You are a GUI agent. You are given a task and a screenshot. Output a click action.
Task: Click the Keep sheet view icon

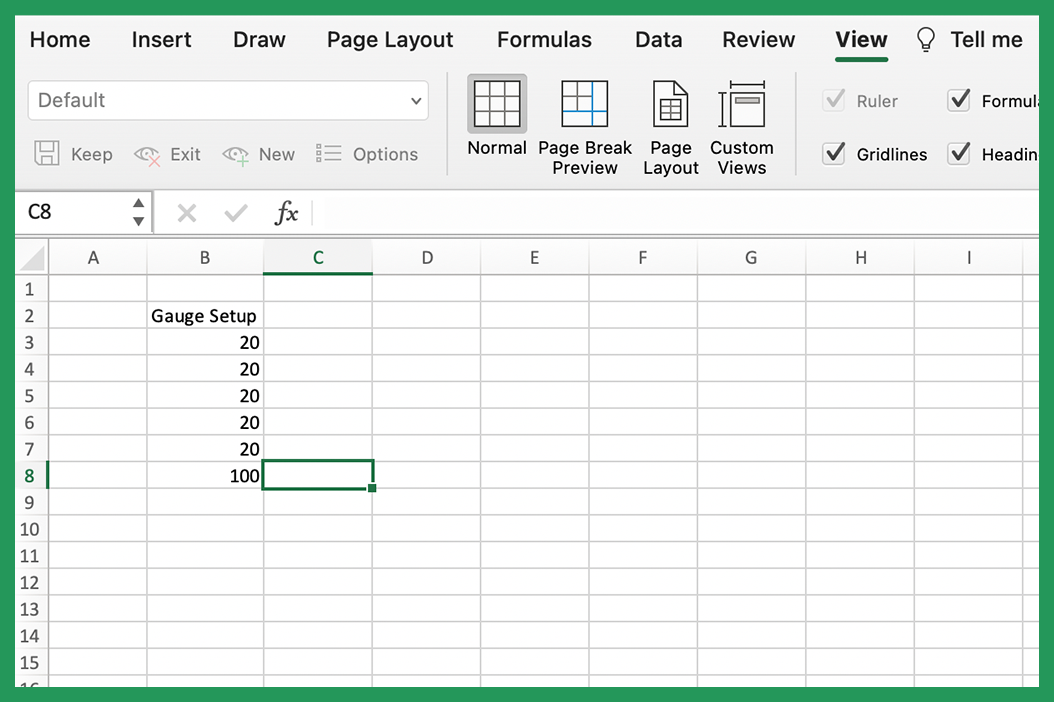(x=46, y=153)
